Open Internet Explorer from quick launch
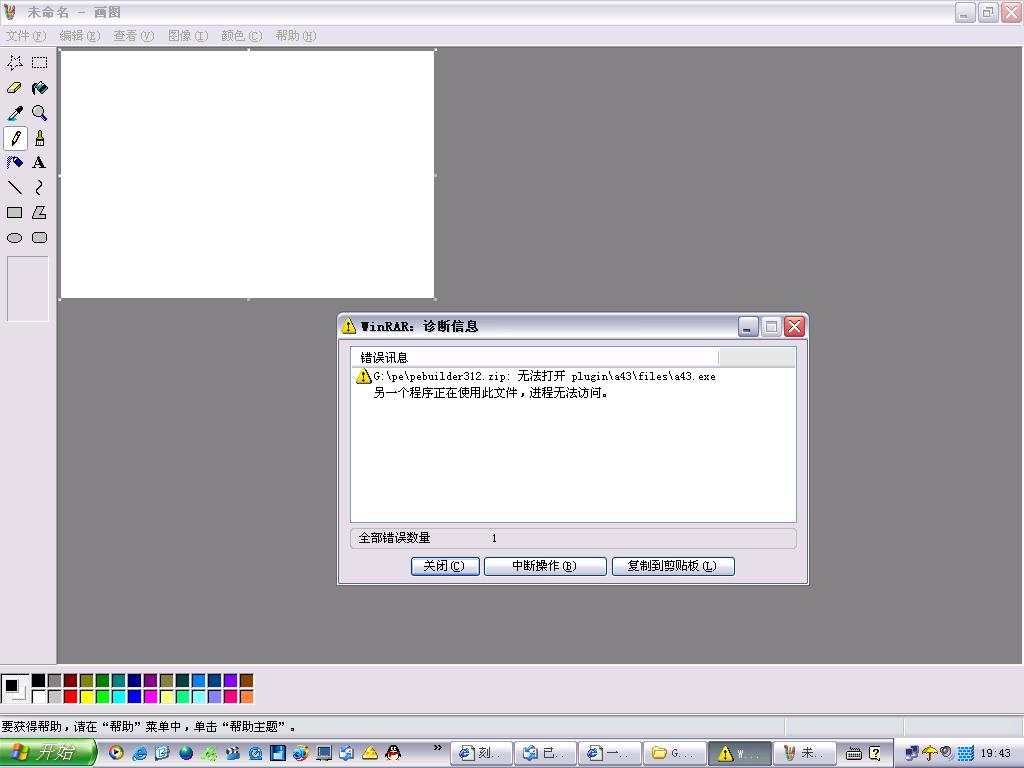Image resolution: width=1024 pixels, height=768 pixels. pos(140,753)
